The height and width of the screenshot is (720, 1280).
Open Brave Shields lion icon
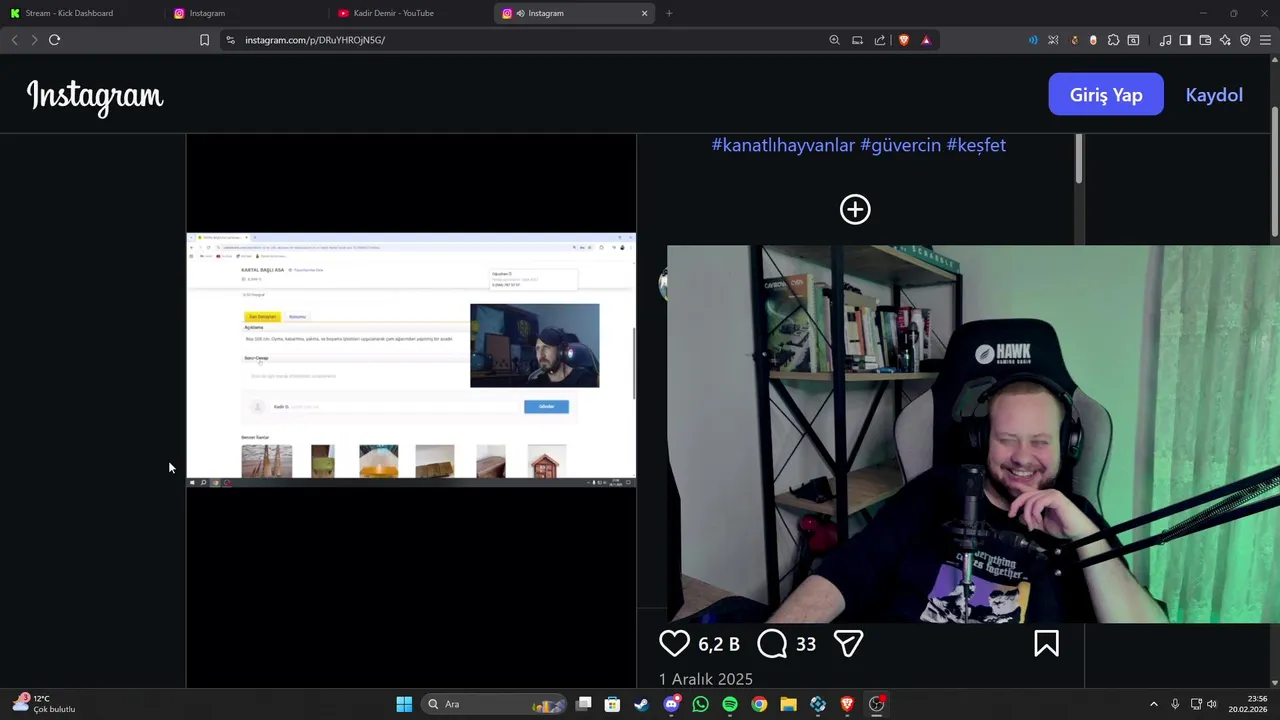904,40
